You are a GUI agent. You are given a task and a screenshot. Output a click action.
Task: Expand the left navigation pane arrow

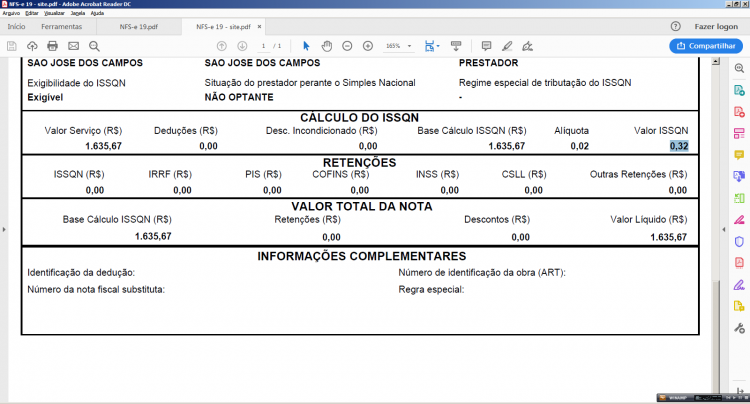[4, 229]
